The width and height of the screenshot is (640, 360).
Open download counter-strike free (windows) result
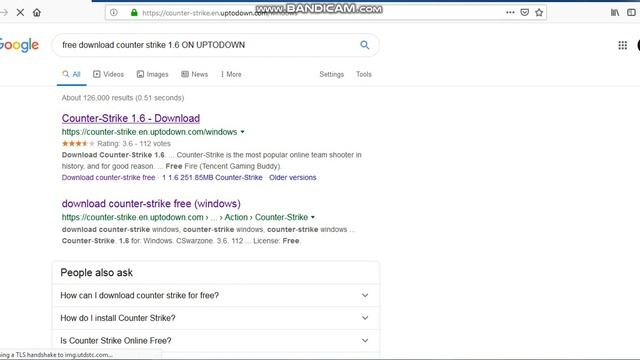point(151,203)
